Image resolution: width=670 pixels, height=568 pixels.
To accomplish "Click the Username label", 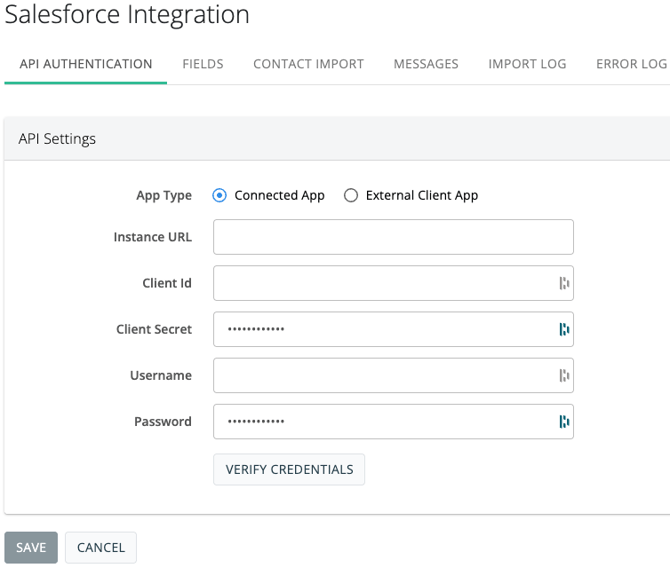I will click(x=161, y=375).
